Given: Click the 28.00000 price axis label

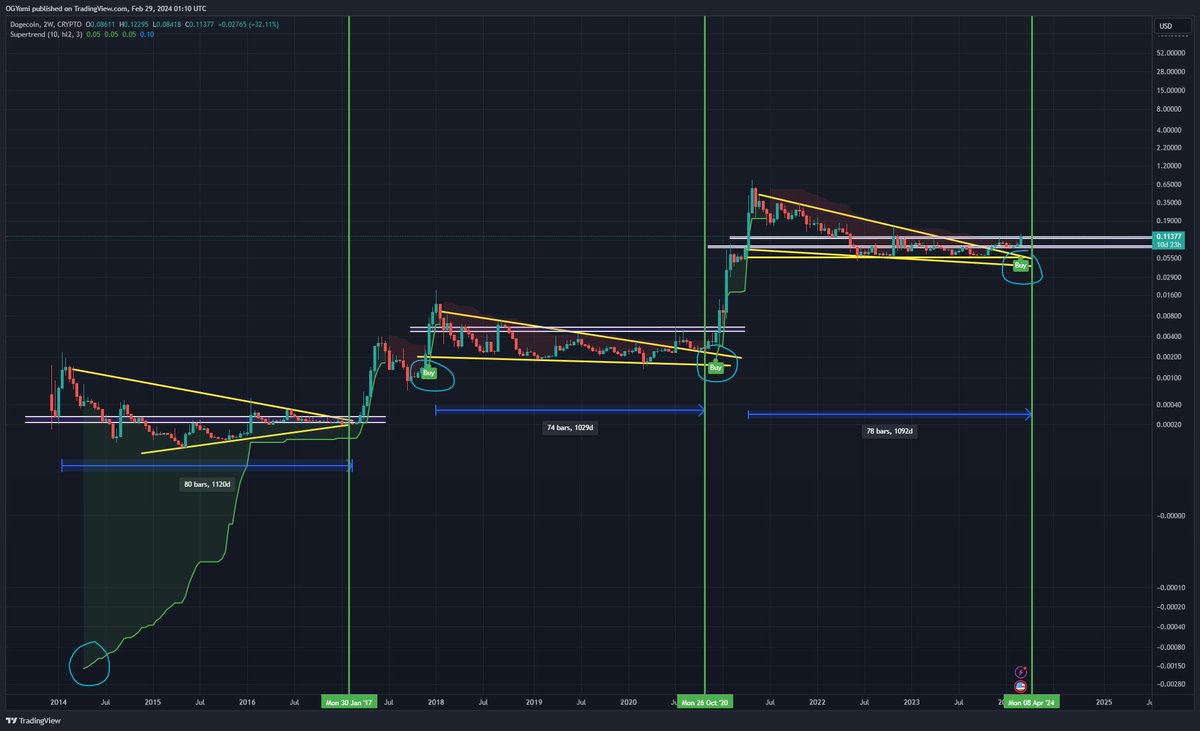Looking at the screenshot, I should tap(1170, 72).
